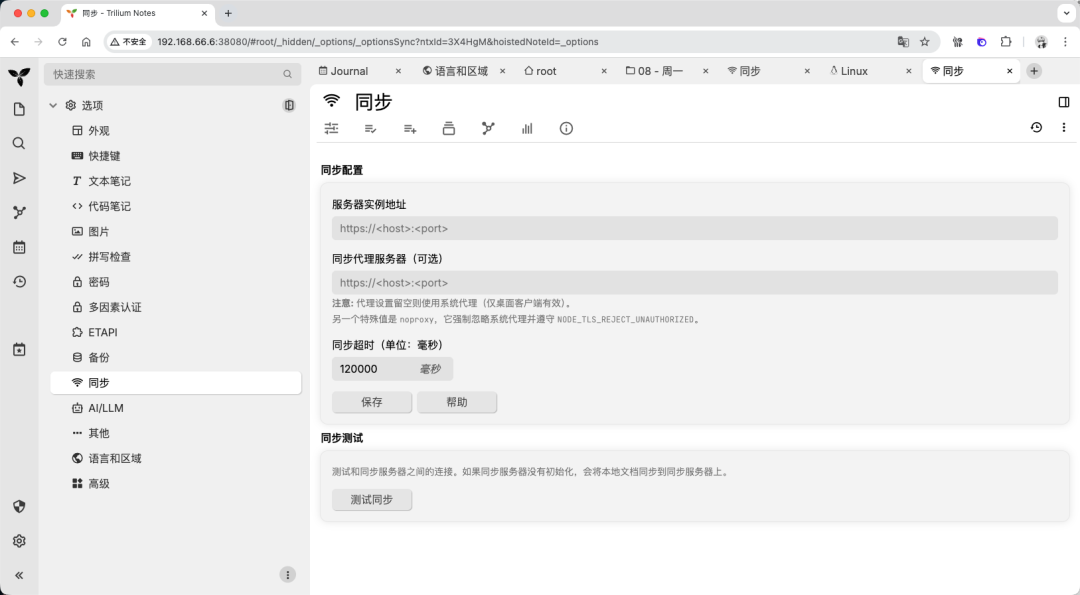Viewport: 1080px width, 595px height.
Task: Open today's journal launcher icon
Action: point(19,349)
